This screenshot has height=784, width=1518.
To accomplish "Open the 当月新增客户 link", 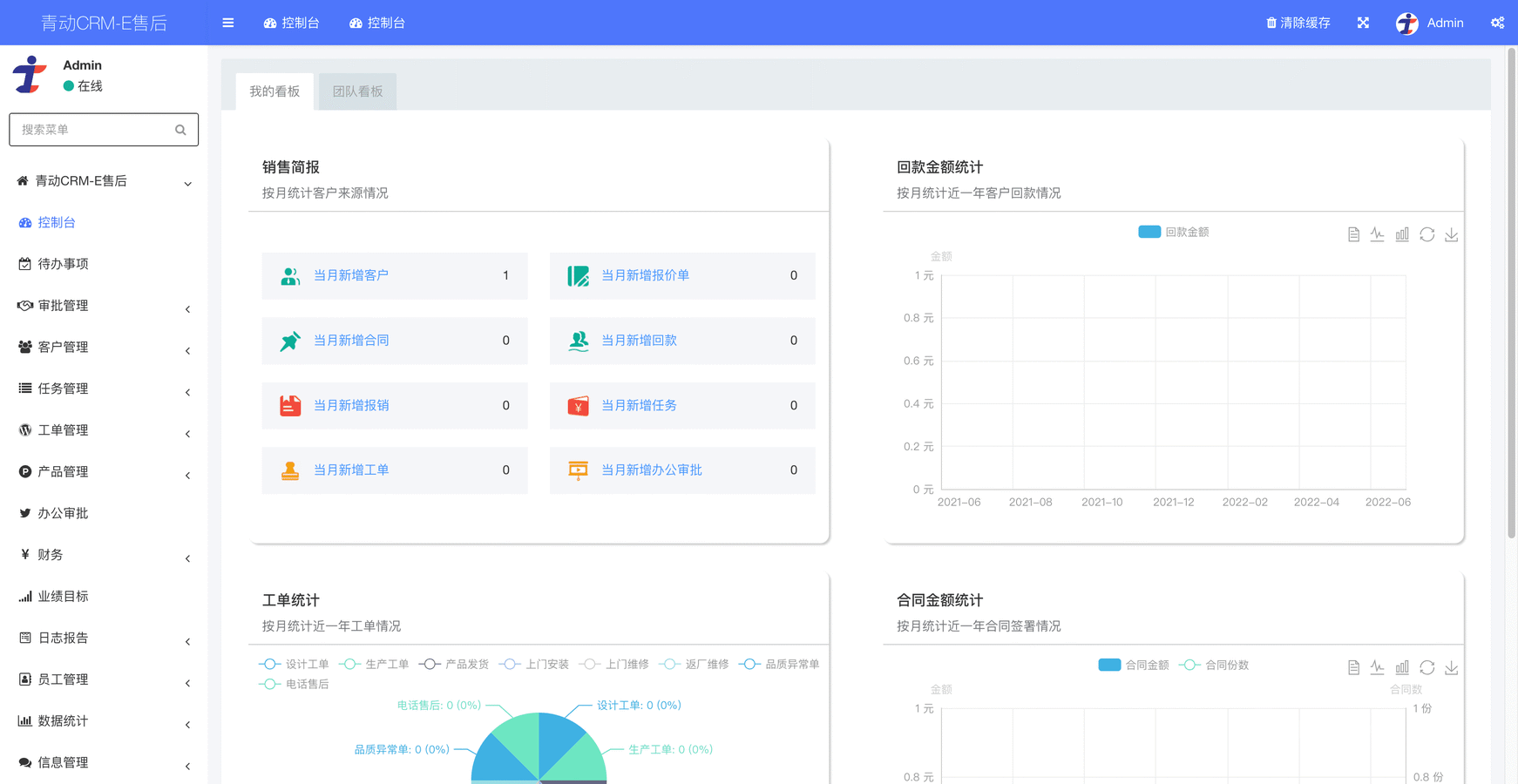I will point(351,275).
